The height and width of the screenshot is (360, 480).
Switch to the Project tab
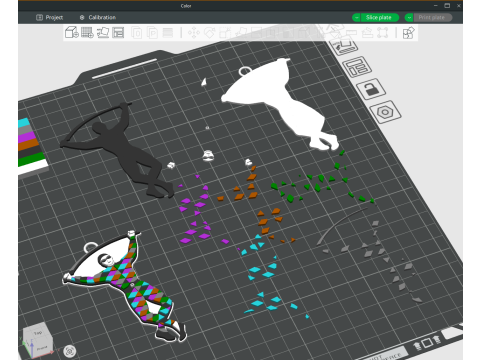pos(49,17)
